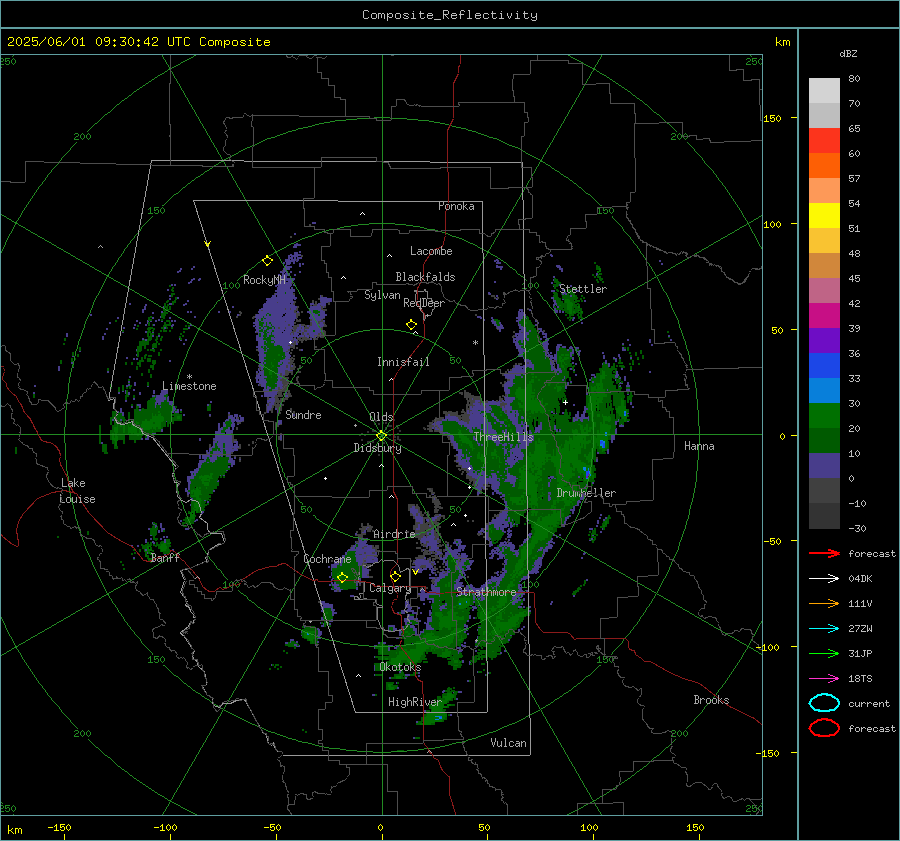
Task: Click the yellow diamond marker below Cochrane
Action: click(x=342, y=578)
